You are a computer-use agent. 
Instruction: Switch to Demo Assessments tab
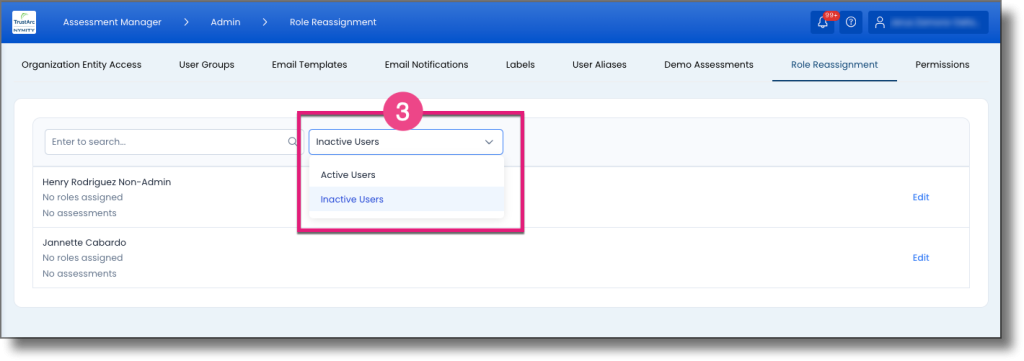[x=709, y=65]
